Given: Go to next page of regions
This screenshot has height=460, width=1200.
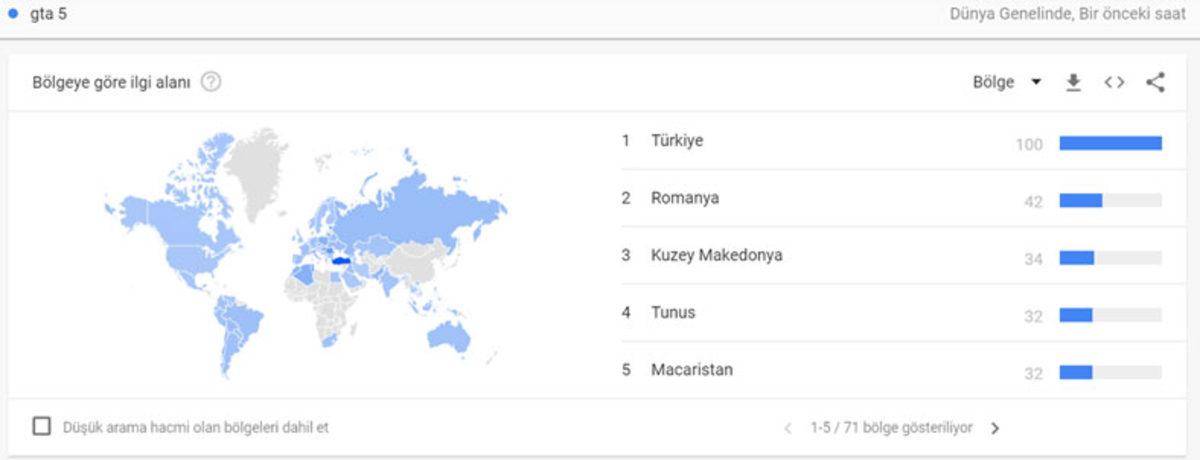Looking at the screenshot, I should coord(995,428).
